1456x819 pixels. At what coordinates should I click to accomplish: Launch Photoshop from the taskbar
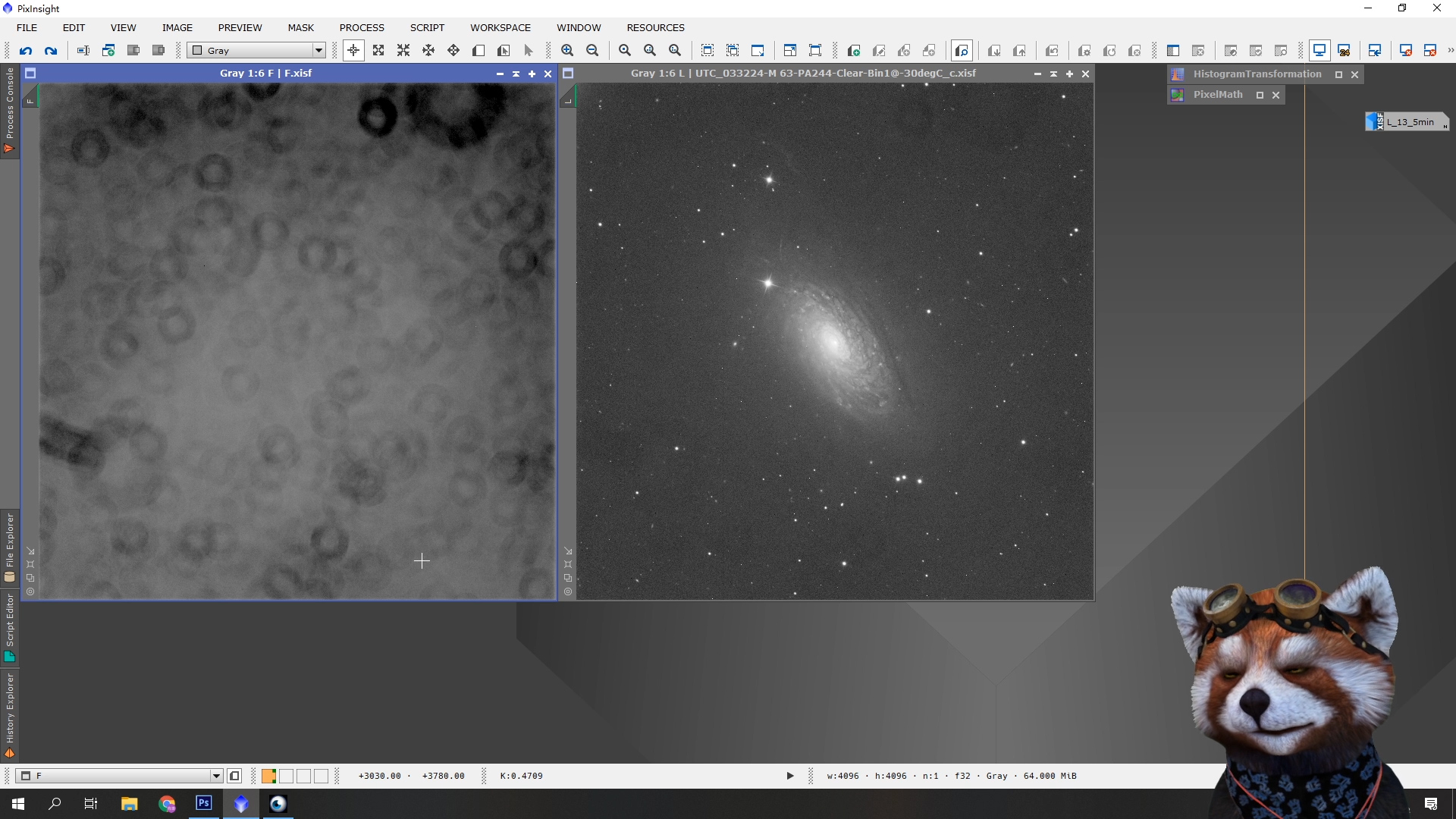point(204,804)
